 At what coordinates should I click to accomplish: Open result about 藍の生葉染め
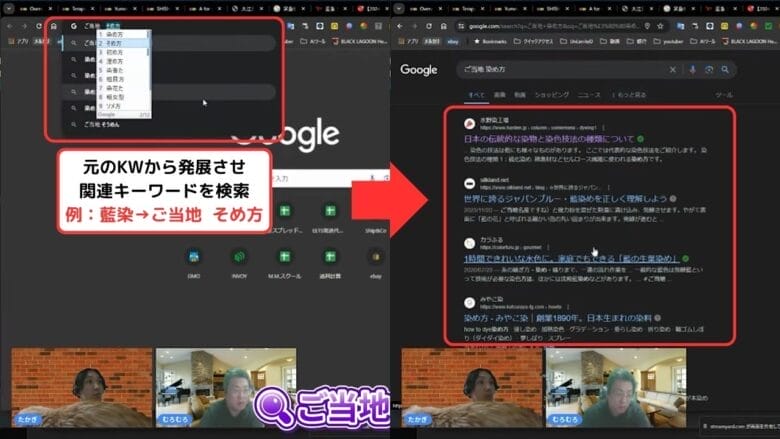click(x=572, y=259)
